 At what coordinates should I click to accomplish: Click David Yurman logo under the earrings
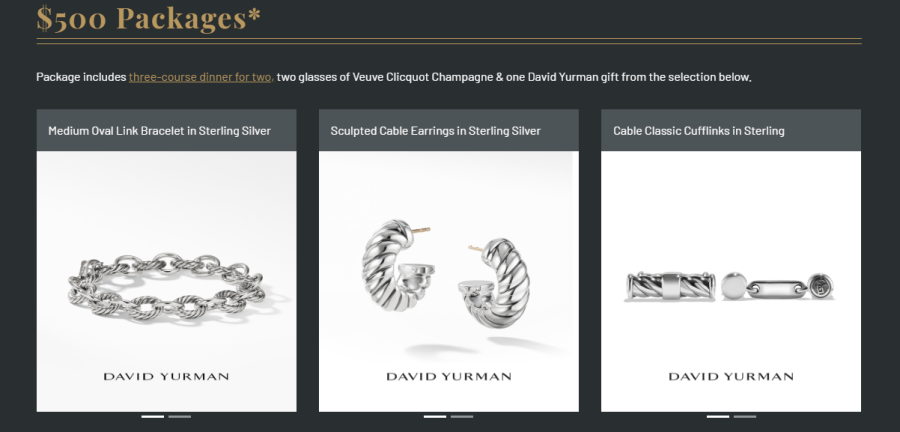point(449,377)
